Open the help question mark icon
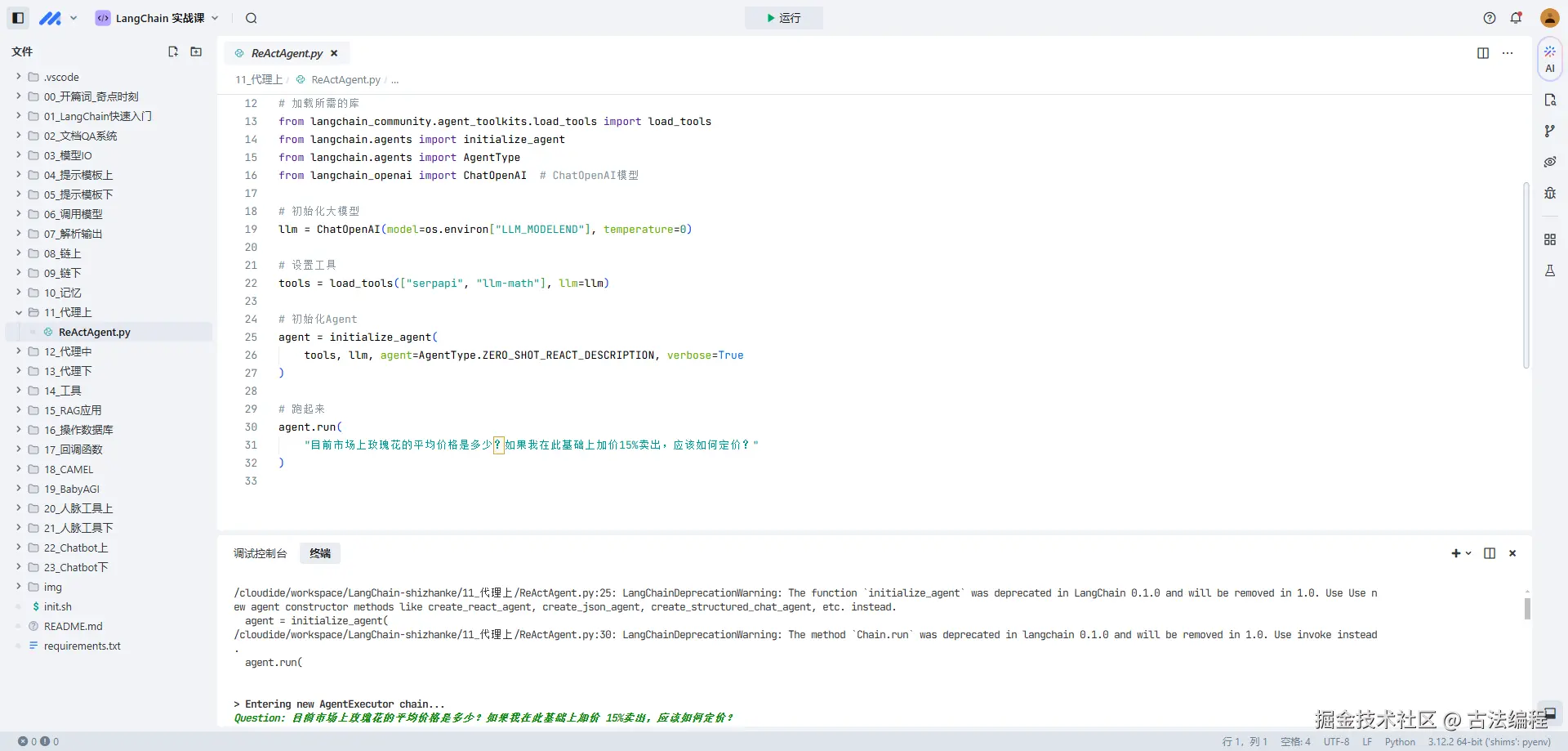The image size is (1568, 751). (1490, 18)
